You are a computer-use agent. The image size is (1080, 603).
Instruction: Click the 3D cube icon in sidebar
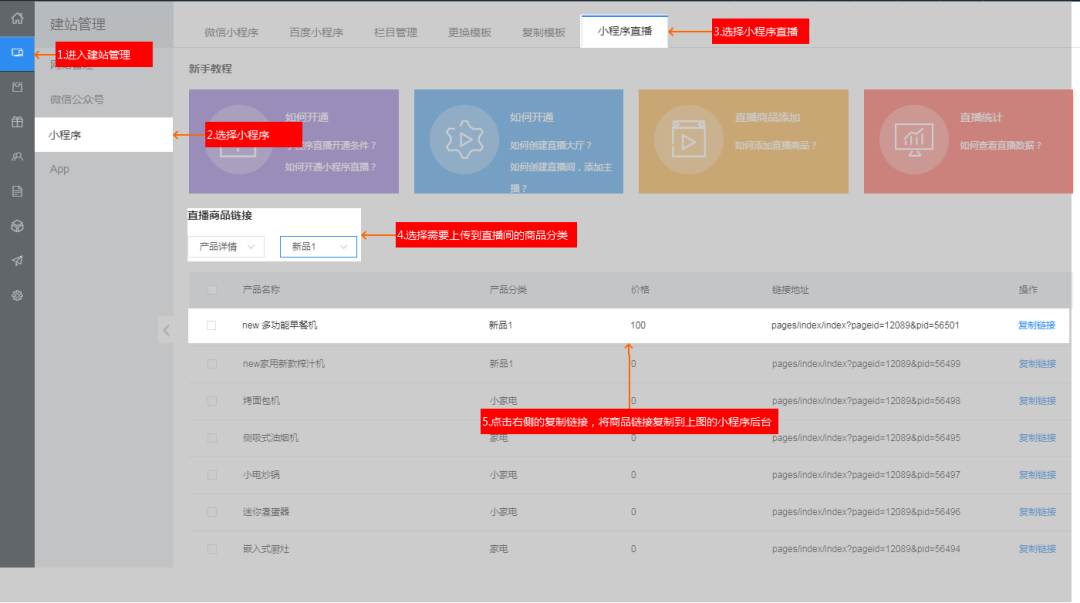tap(16, 225)
